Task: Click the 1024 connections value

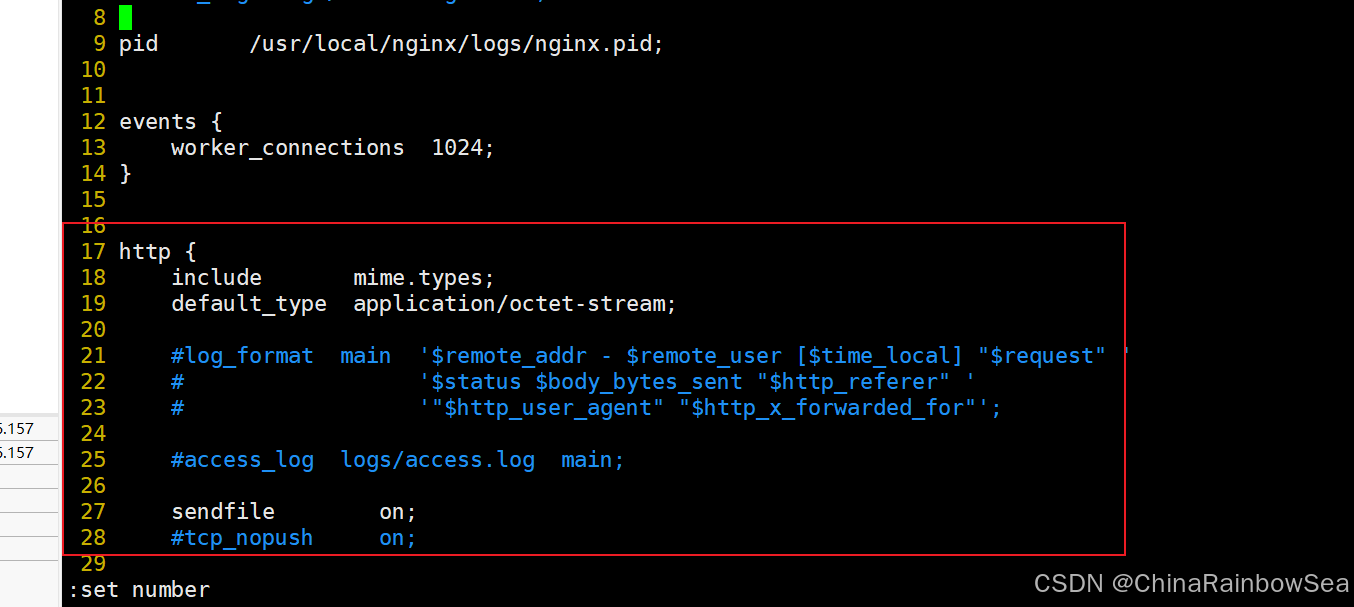Action: pyautogui.click(x=463, y=148)
